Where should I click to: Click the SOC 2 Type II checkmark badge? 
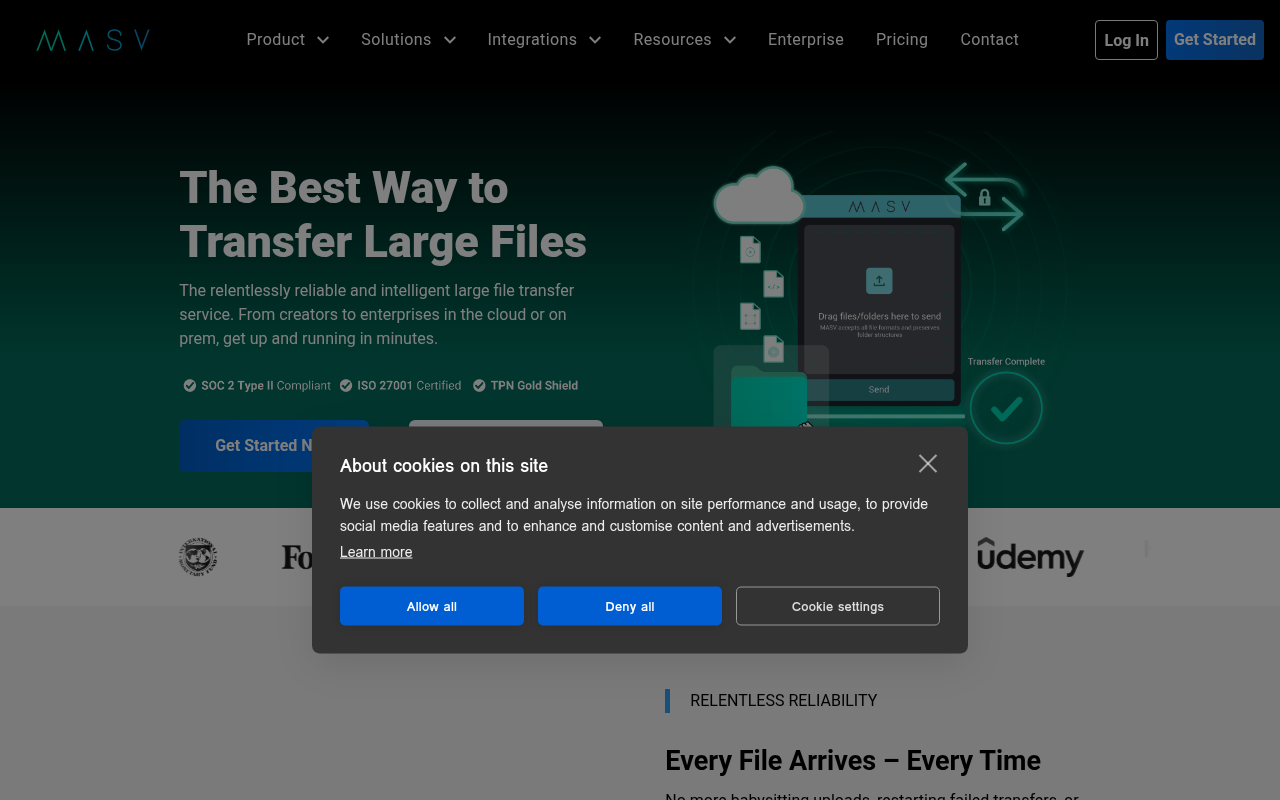189,385
